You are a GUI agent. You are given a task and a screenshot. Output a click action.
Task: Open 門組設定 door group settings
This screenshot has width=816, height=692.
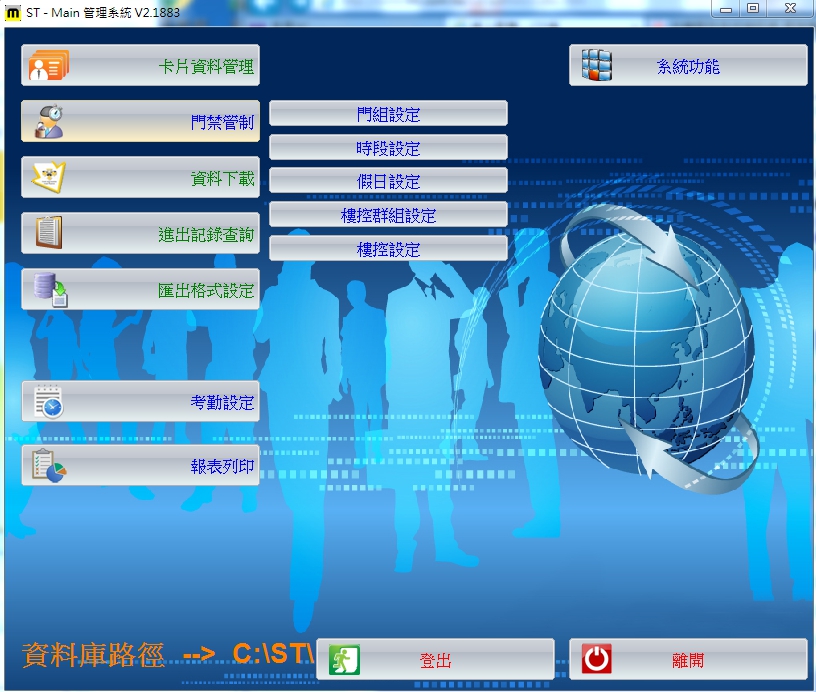388,114
